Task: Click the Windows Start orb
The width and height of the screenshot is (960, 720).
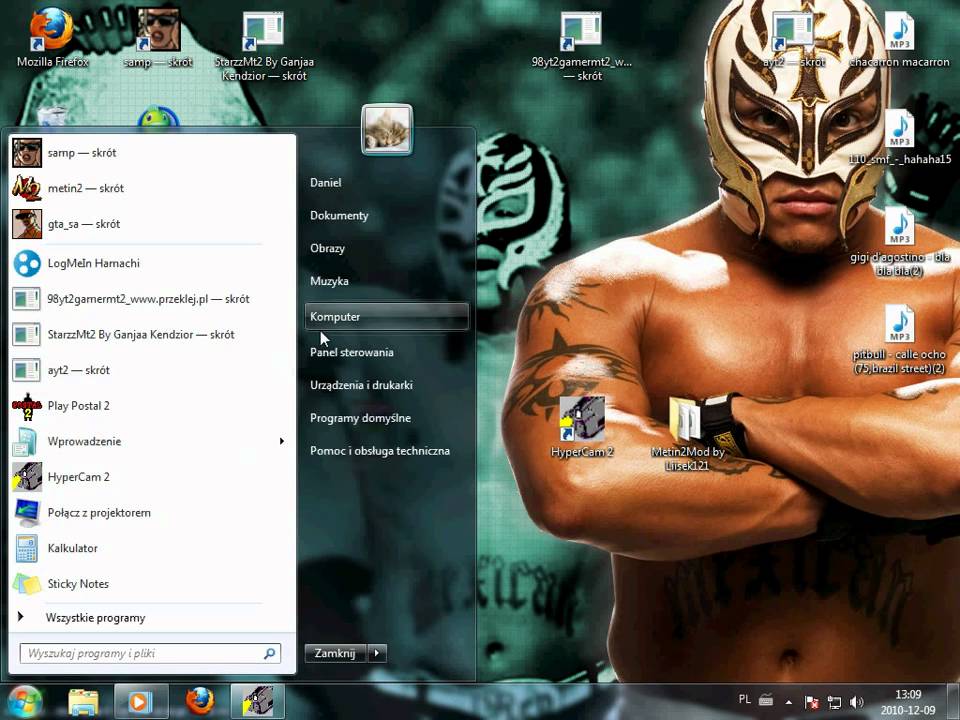Action: point(24,702)
